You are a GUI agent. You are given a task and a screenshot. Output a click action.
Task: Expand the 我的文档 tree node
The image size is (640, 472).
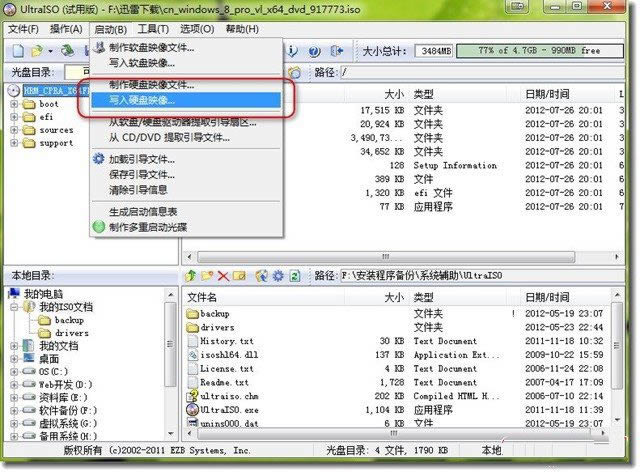point(14,346)
